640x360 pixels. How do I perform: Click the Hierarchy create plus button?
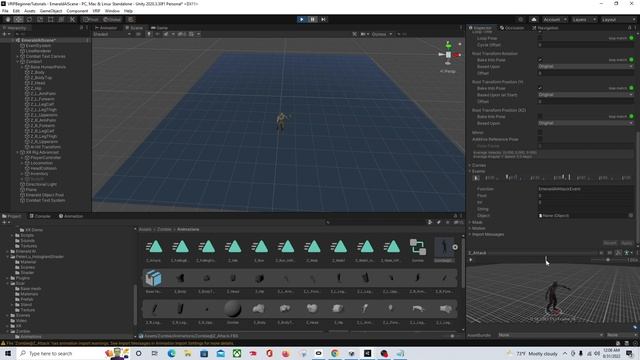pyautogui.click(x=5, y=34)
